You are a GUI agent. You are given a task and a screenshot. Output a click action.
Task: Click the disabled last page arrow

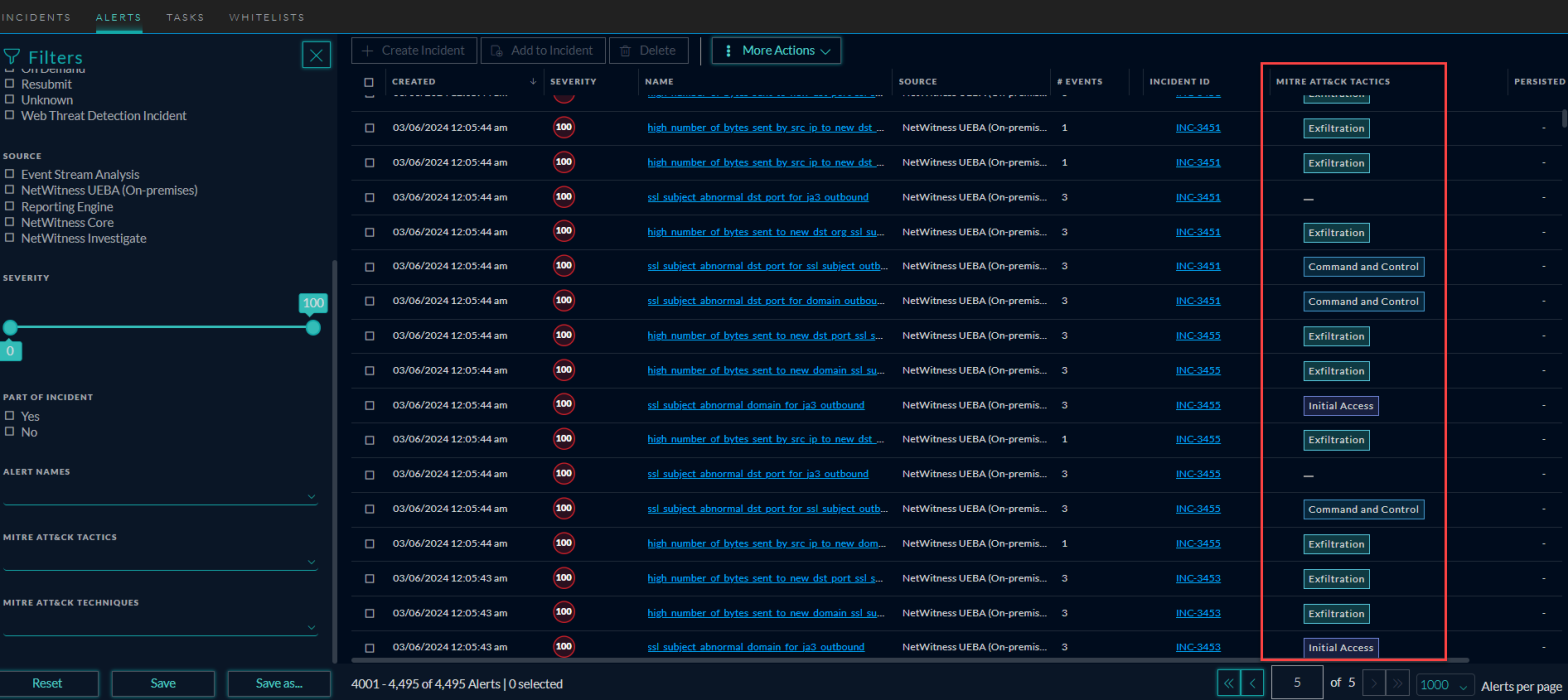pos(1398,684)
